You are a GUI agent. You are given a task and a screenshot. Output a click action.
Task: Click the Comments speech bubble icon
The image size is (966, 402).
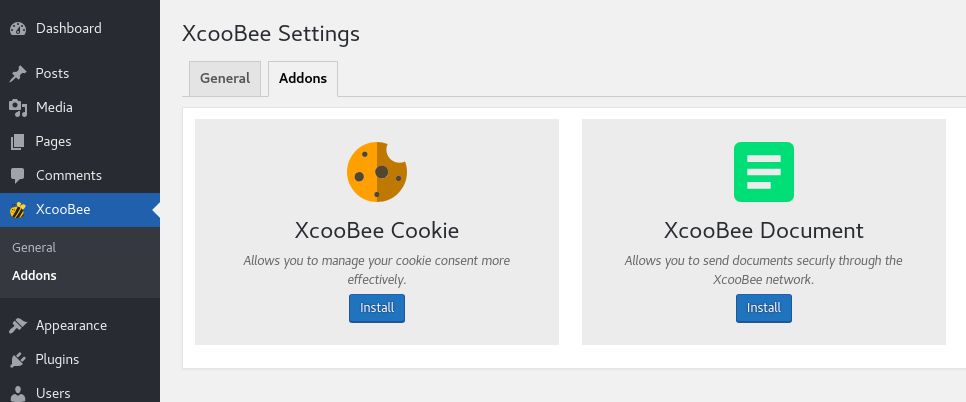(18, 176)
